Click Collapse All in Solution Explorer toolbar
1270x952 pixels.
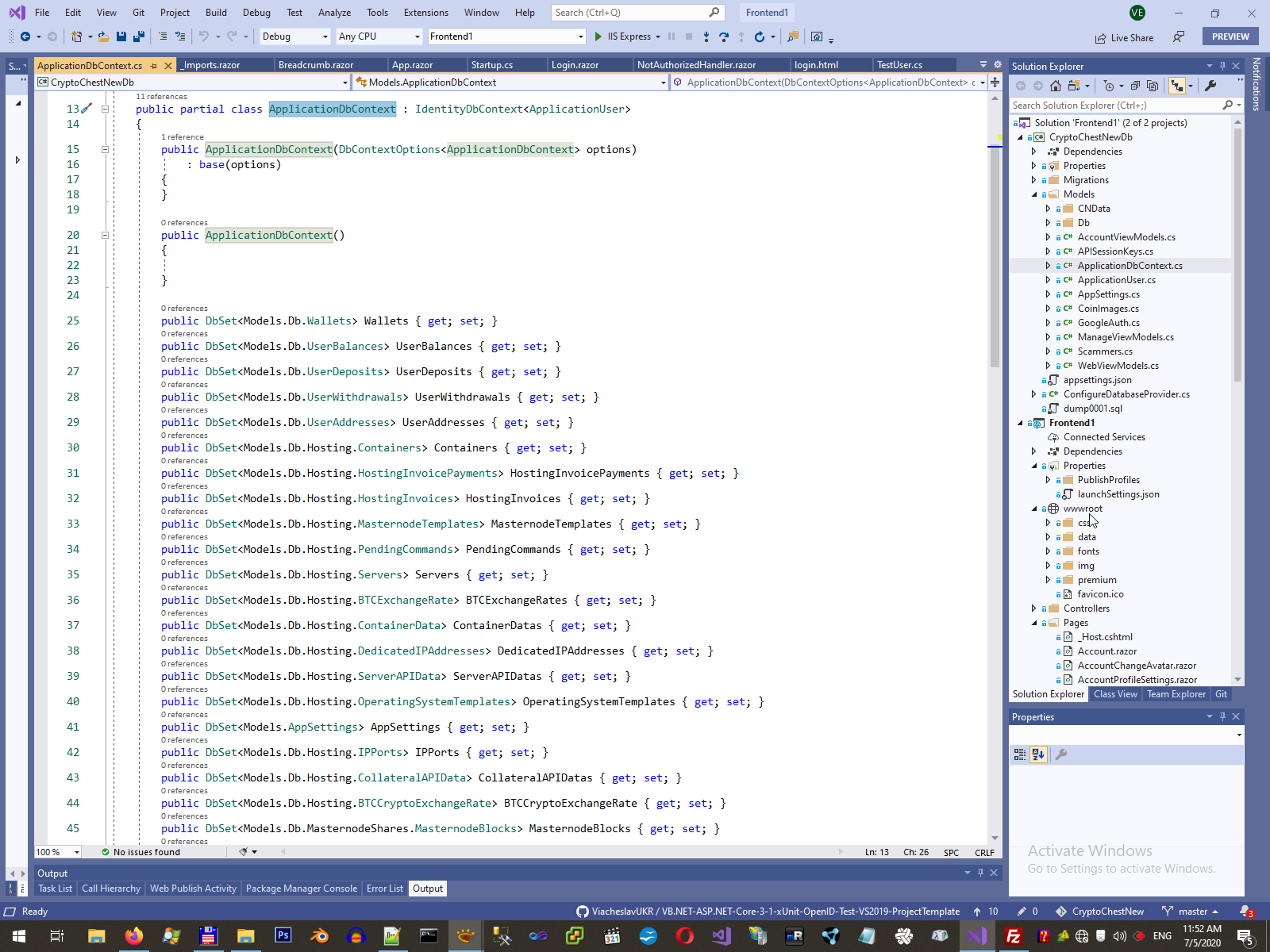click(1135, 86)
